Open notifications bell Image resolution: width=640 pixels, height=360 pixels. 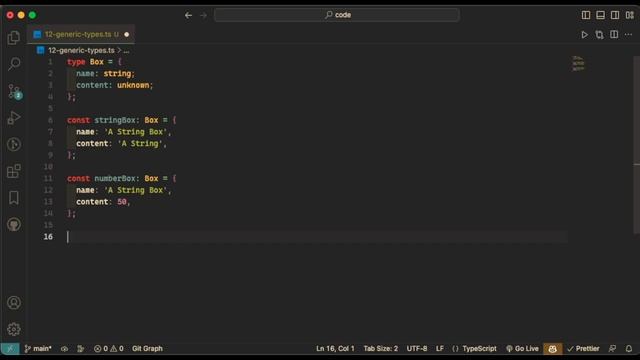[x=629, y=349]
